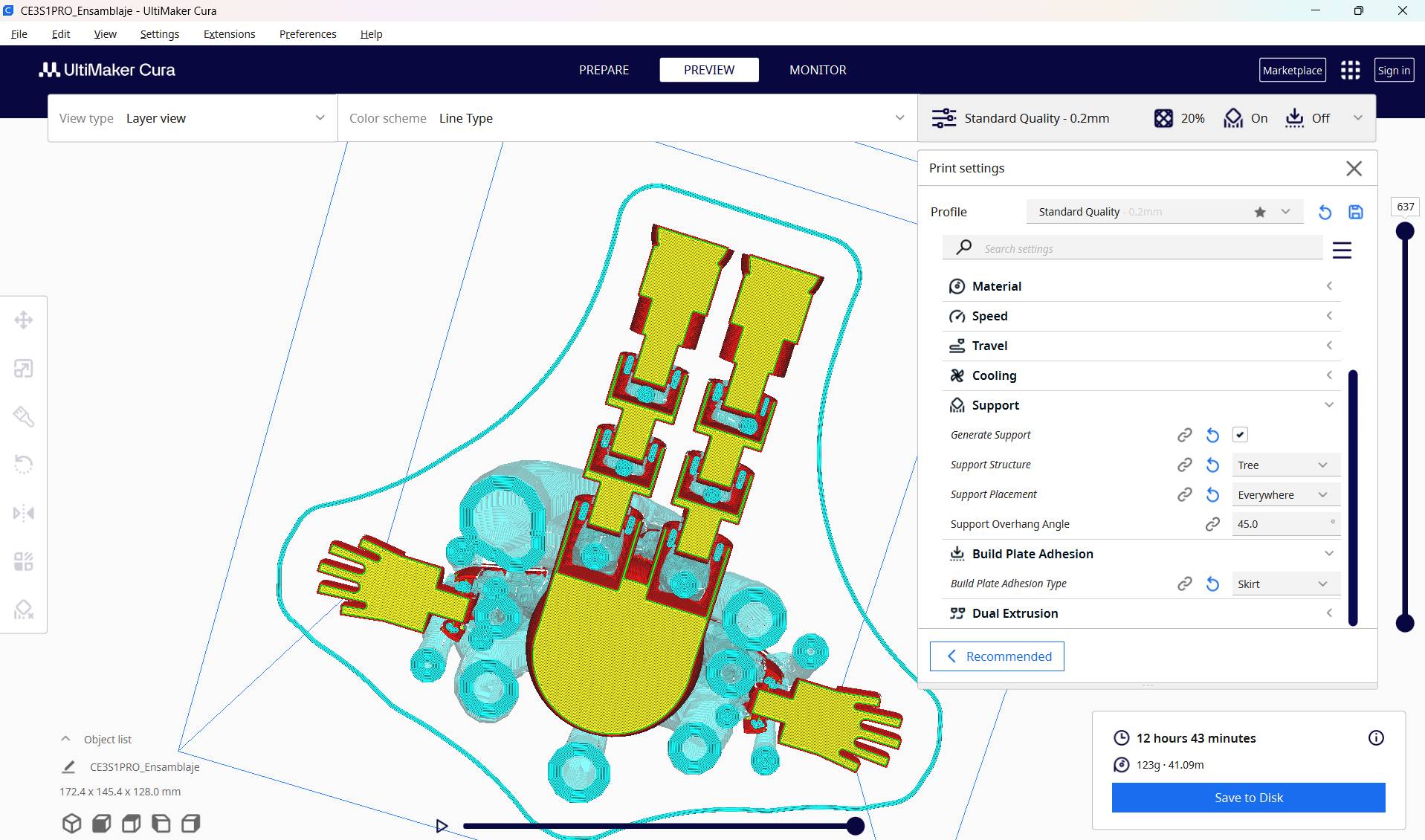Switch to front view cube icon
1425x840 pixels.
point(101,824)
